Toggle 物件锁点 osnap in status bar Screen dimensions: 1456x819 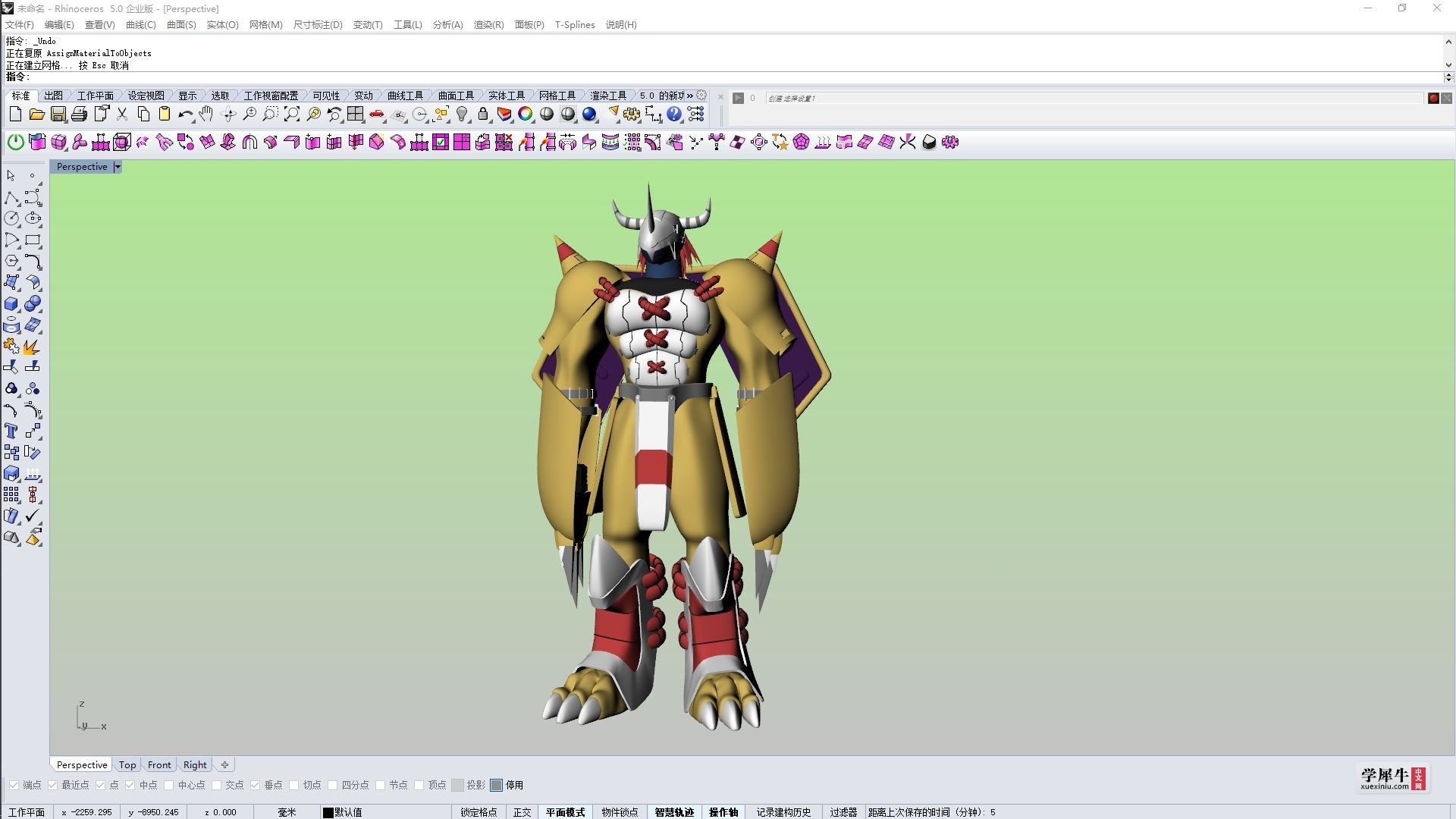click(x=620, y=812)
